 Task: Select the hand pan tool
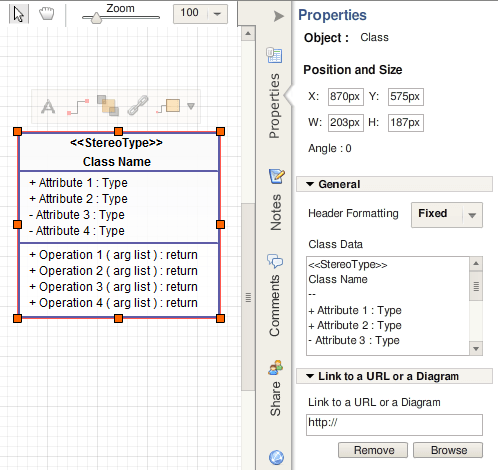47,14
